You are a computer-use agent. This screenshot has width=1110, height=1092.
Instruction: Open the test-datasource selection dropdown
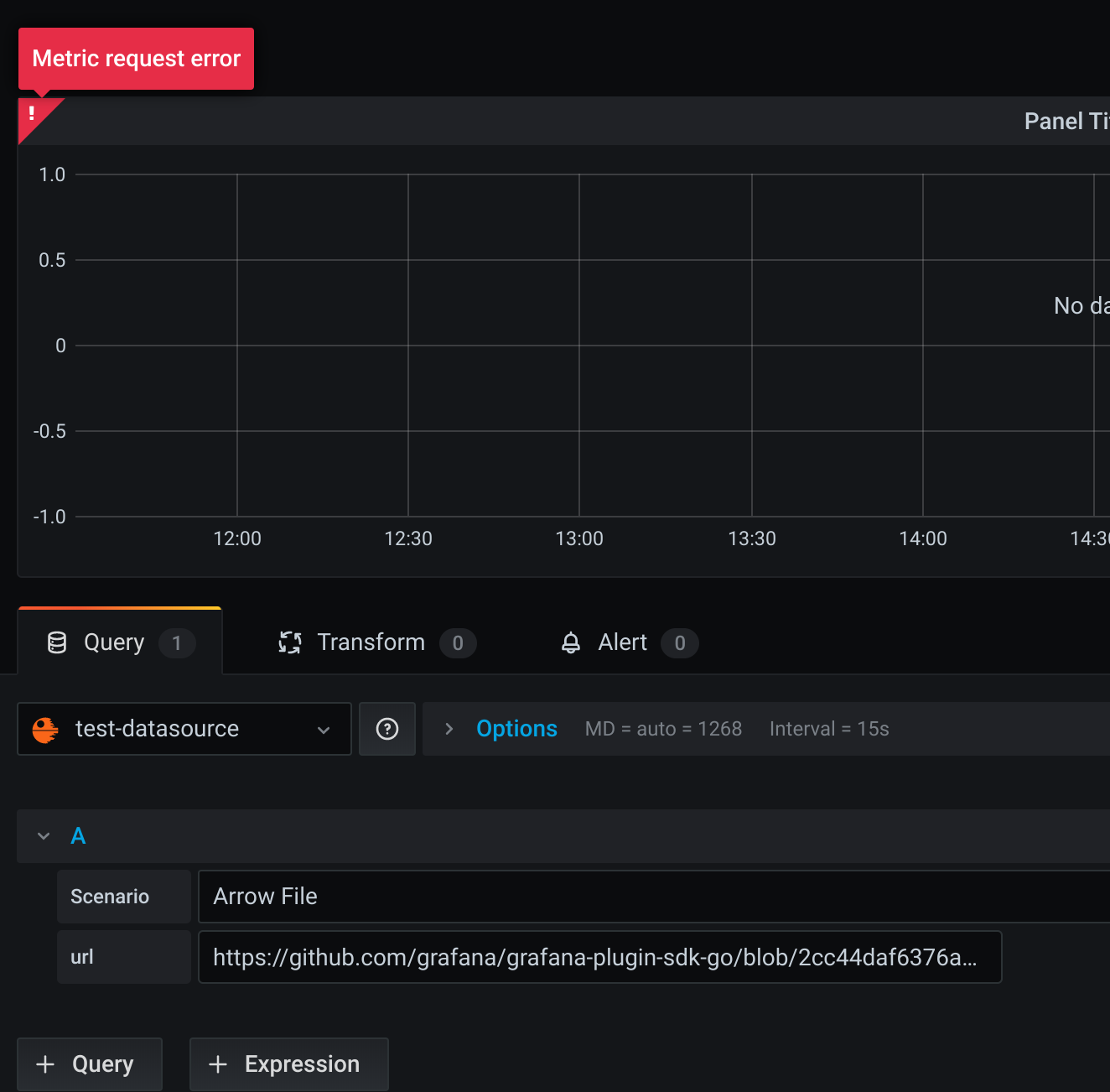pyautogui.click(x=324, y=729)
